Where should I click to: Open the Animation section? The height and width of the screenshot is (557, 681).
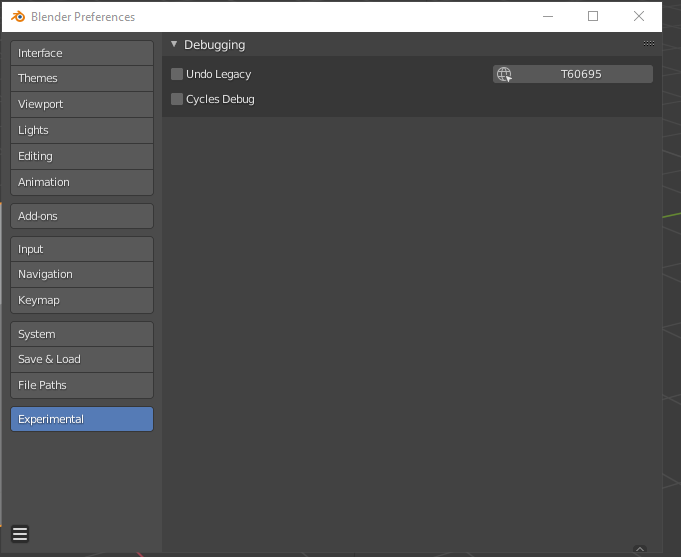coord(82,182)
